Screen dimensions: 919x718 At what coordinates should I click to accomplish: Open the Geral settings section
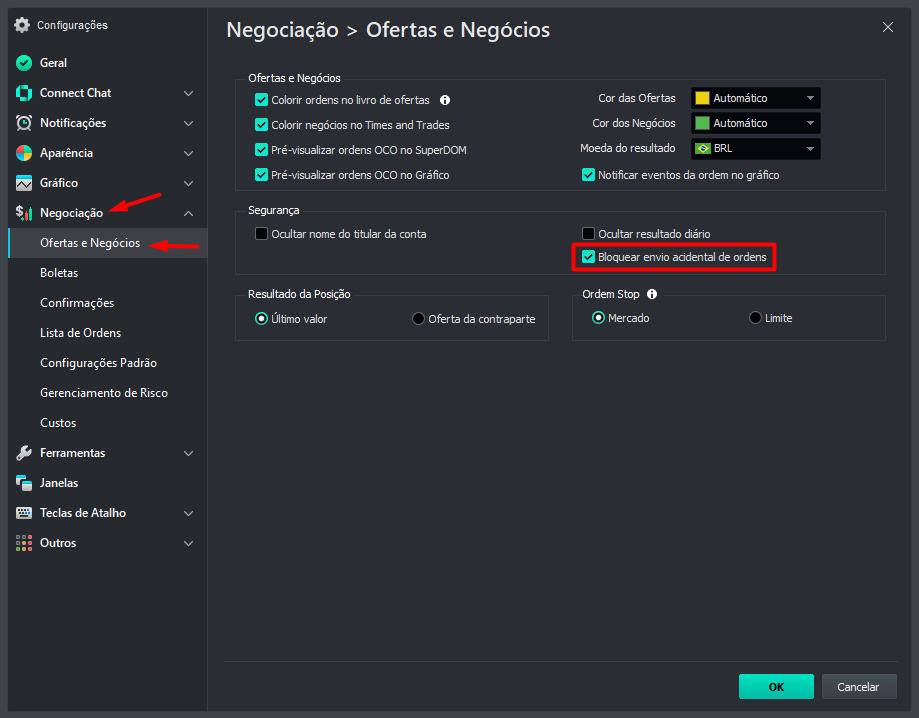[23, 62]
